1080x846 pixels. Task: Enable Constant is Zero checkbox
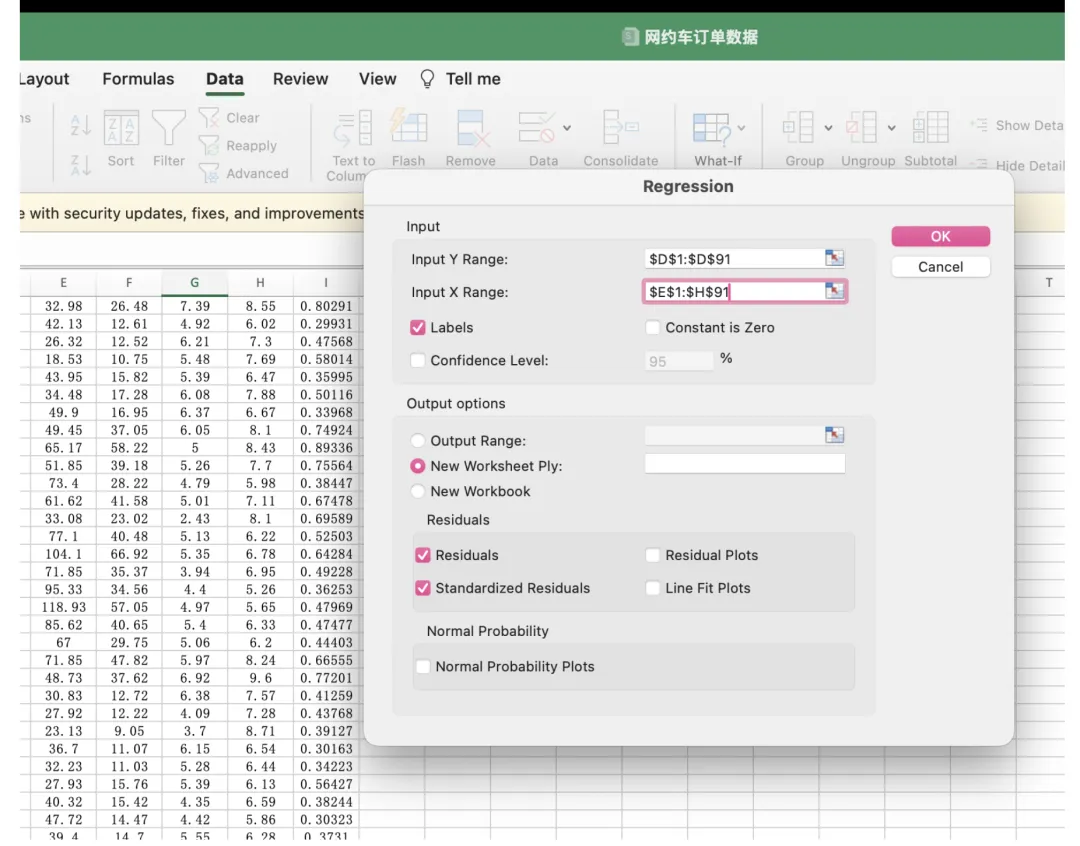click(652, 327)
